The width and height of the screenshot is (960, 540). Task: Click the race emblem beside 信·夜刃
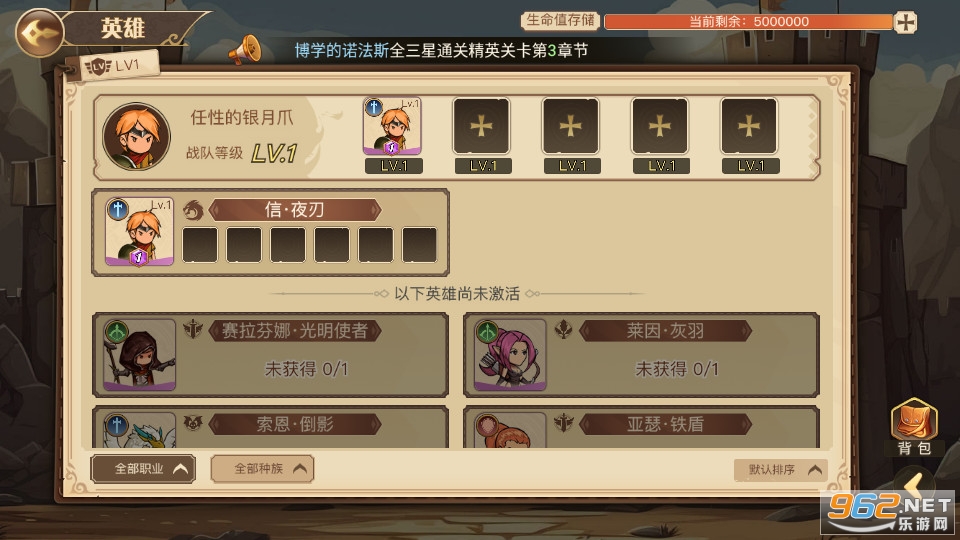point(193,210)
